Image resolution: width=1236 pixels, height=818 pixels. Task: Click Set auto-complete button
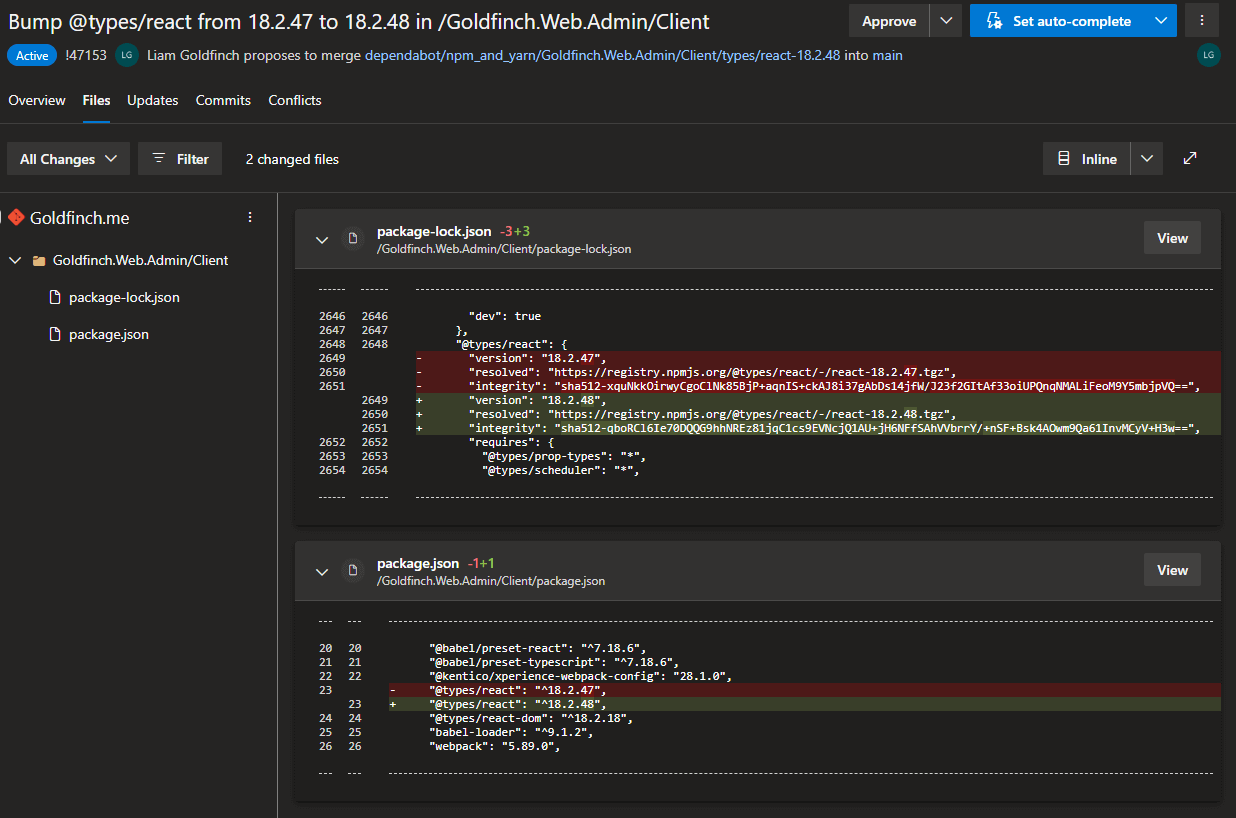[x=1057, y=21]
